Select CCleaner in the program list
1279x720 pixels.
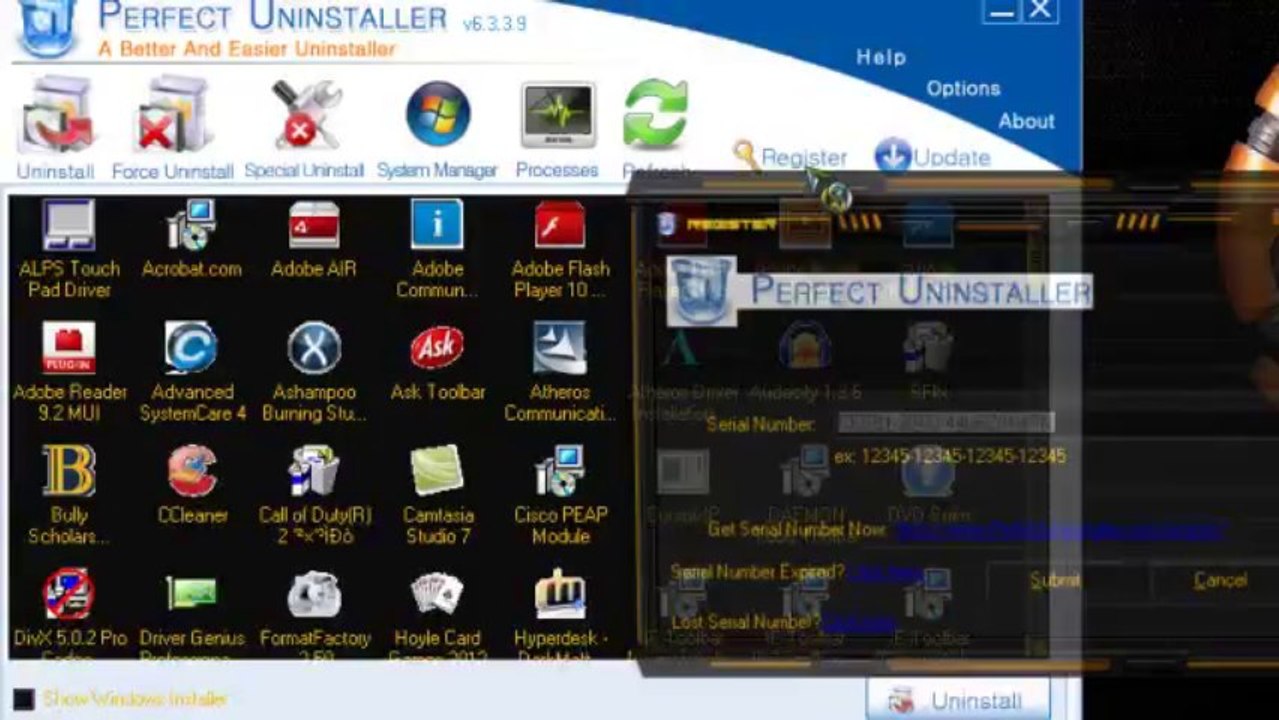(x=192, y=485)
